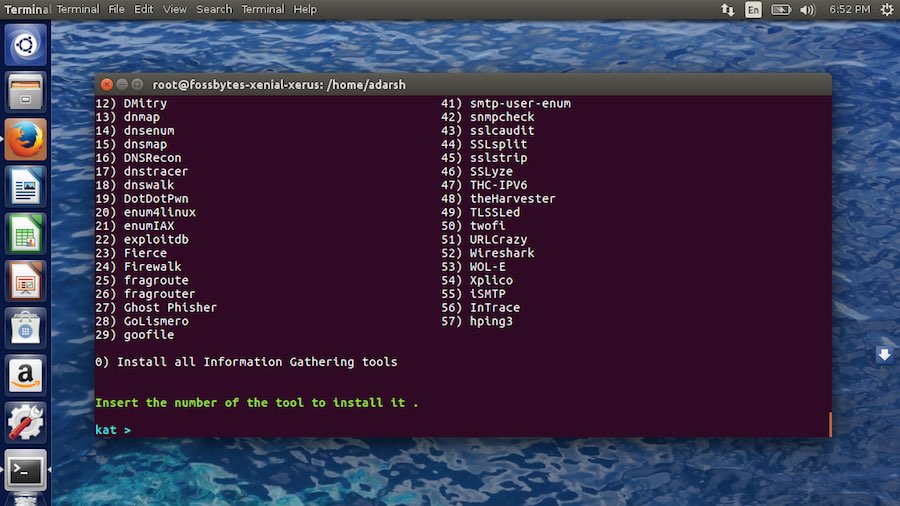Screen dimensions: 900x506
Task: Open the Edit menu
Action: click(x=144, y=9)
